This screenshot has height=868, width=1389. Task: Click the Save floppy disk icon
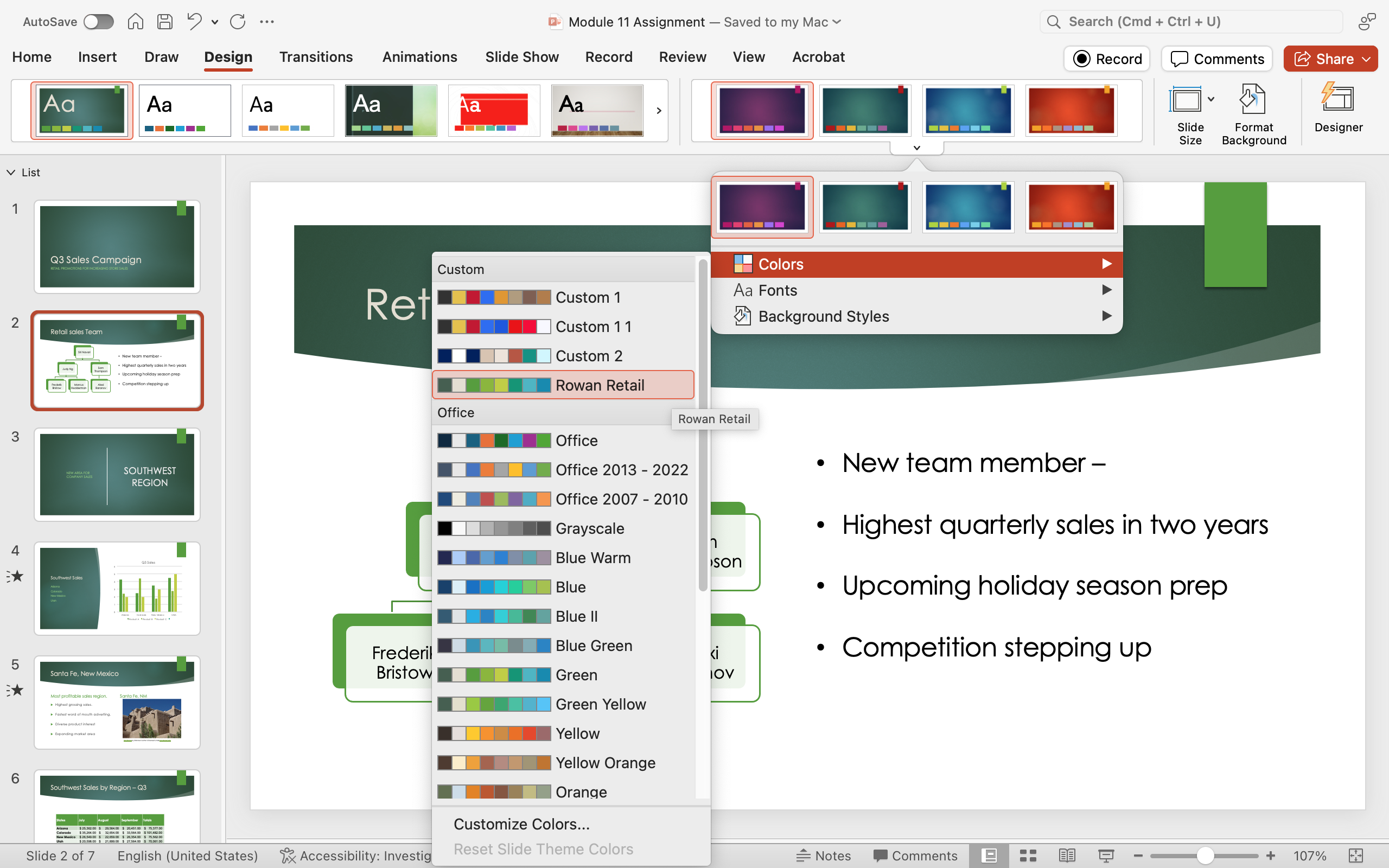165,22
